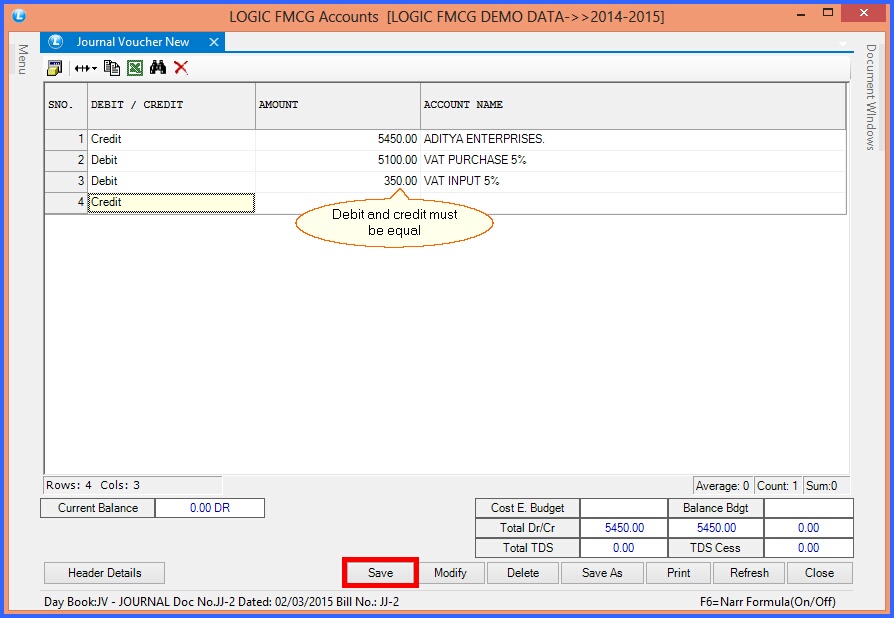
Task: Click the Cost E. Budget value field
Action: 624,508
